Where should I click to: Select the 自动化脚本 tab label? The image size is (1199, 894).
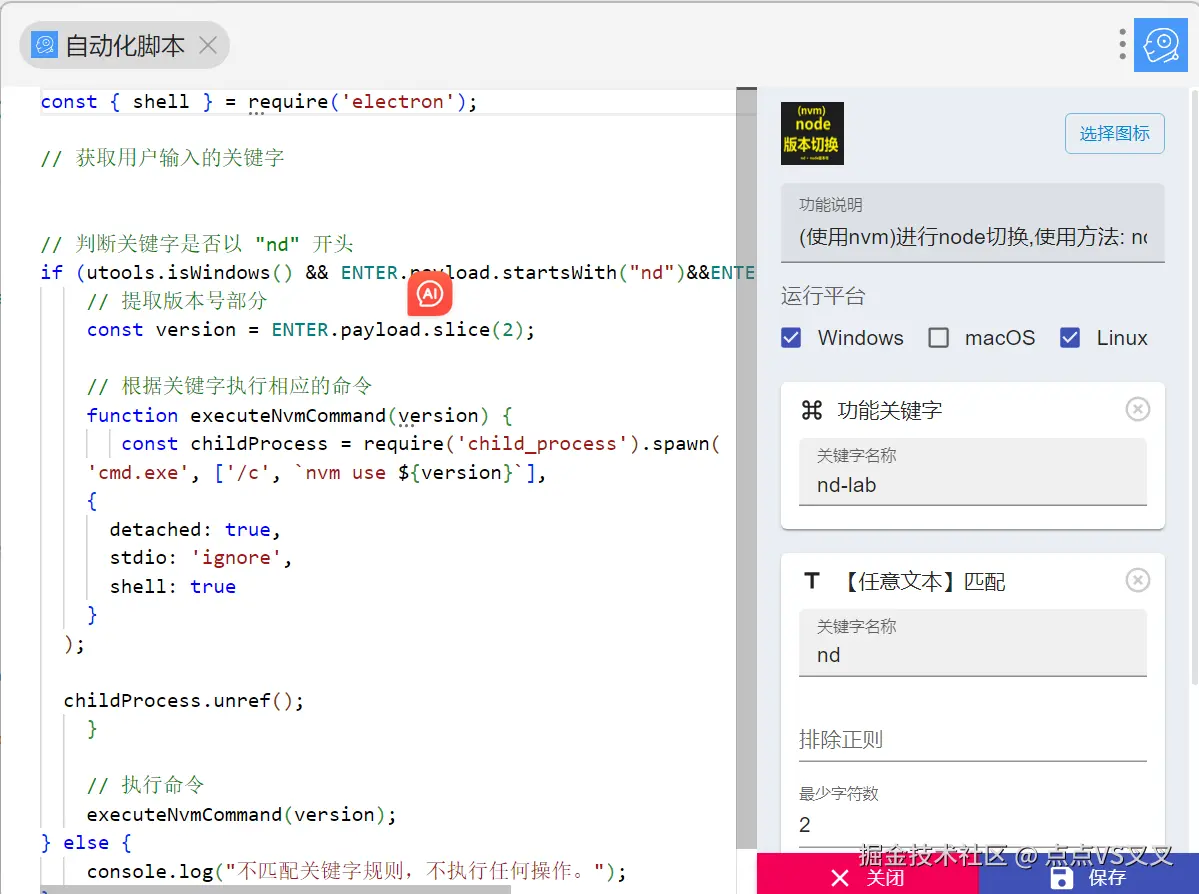[x=125, y=46]
